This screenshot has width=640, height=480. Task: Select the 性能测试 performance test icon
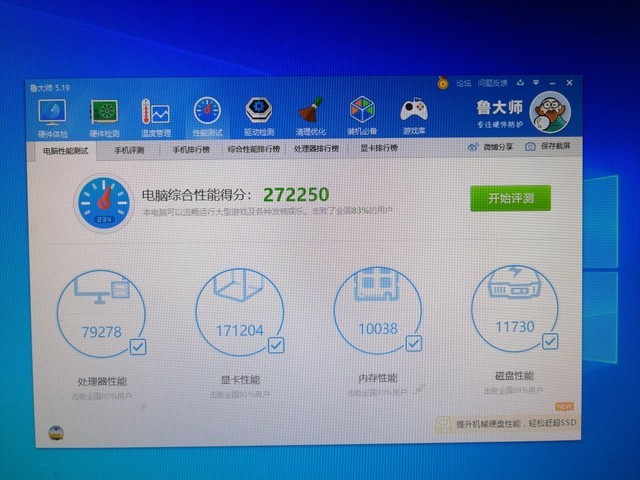pos(207,116)
